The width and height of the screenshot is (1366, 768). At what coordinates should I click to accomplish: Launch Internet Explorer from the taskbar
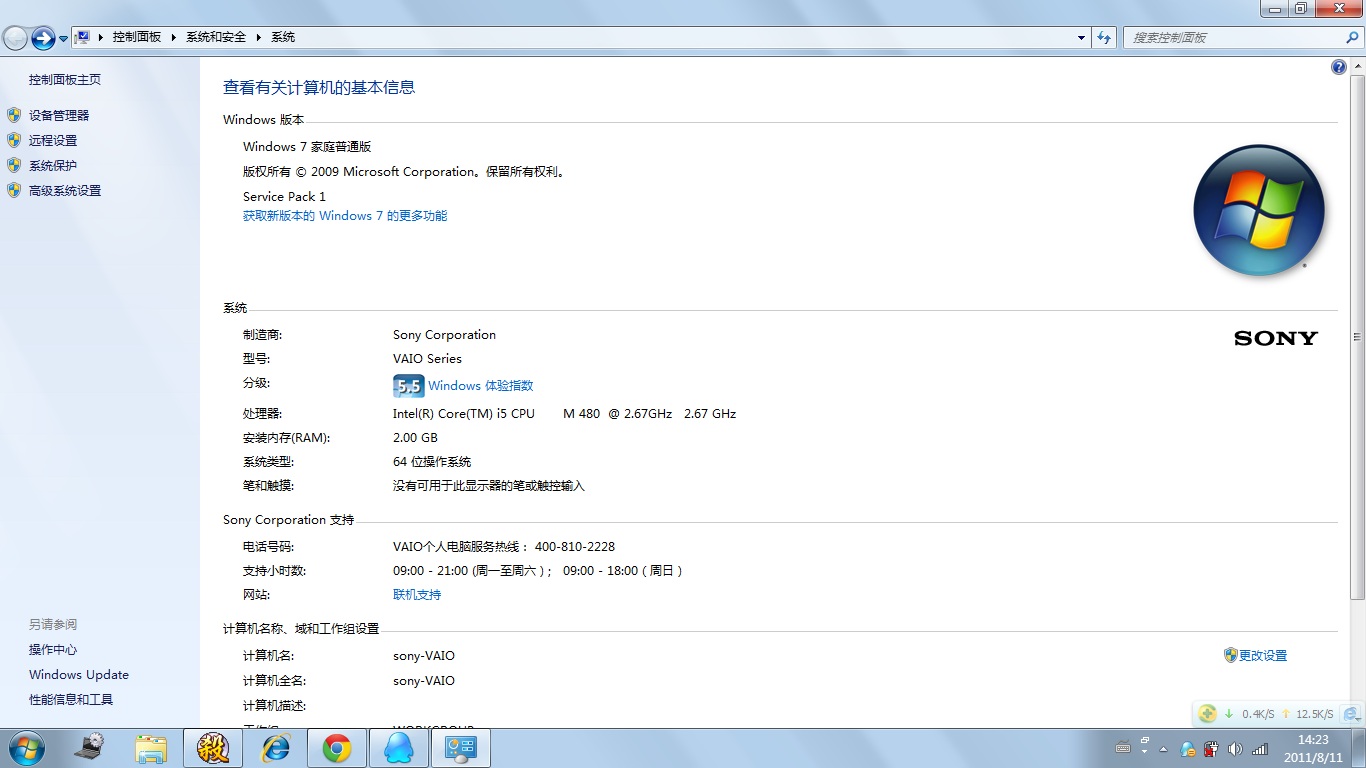[x=275, y=747]
